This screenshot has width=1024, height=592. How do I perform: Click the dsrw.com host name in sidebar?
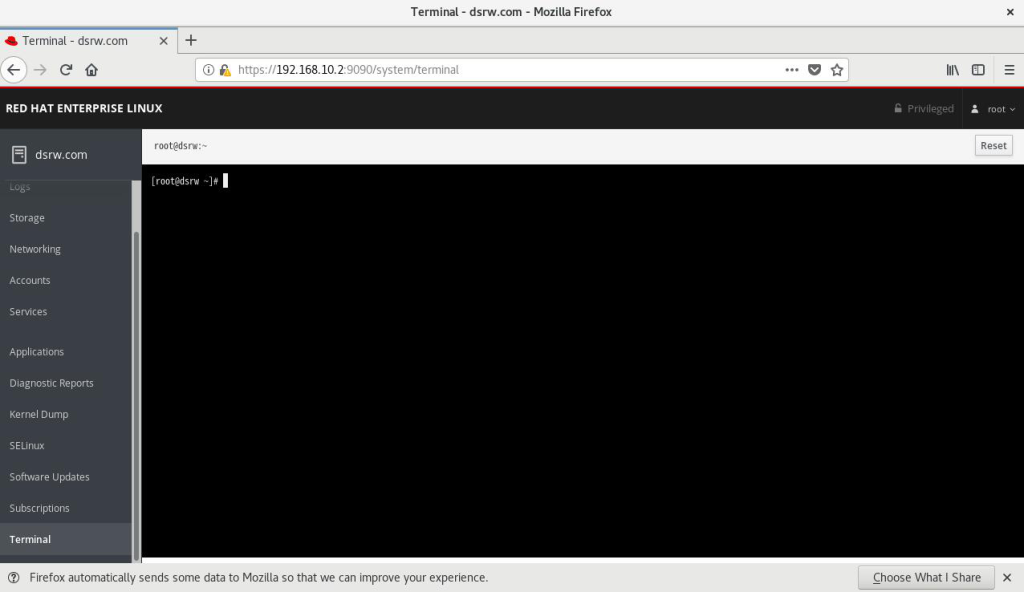click(61, 155)
